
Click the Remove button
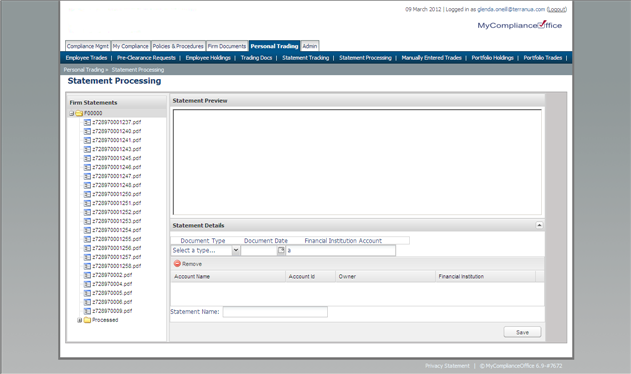click(x=188, y=264)
